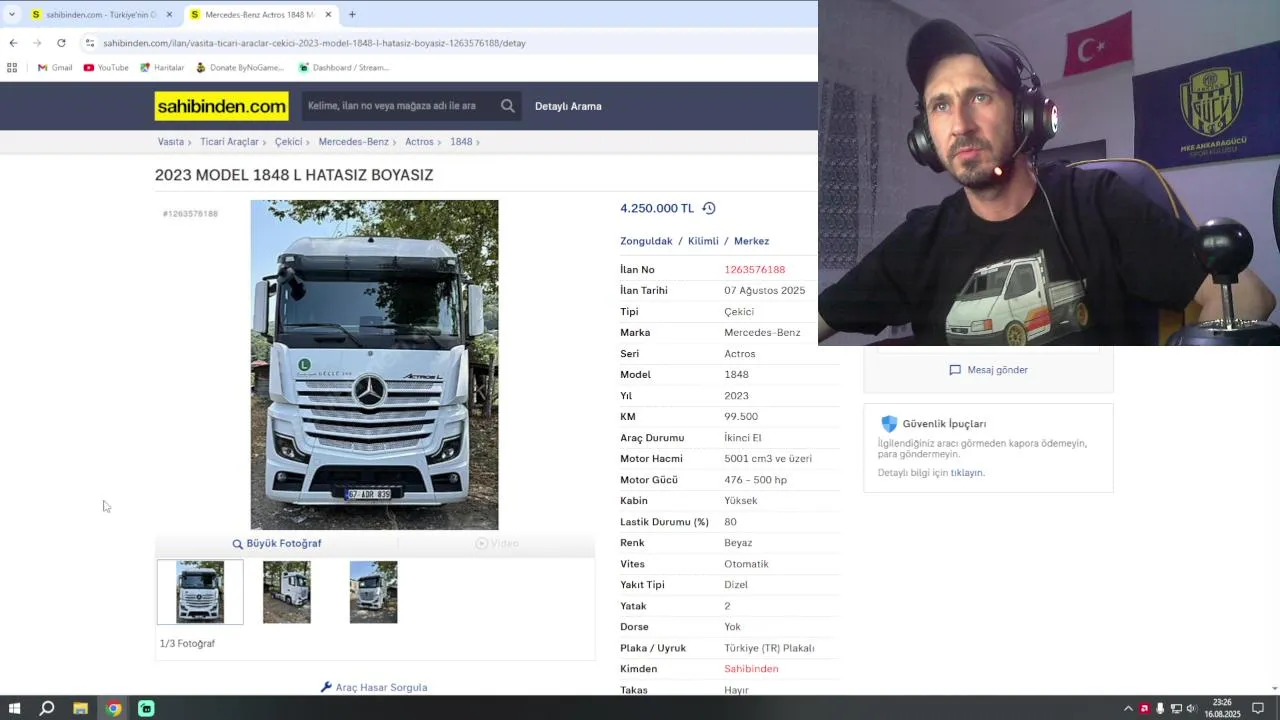The height and width of the screenshot is (720, 1280).
Task: Click the main truck photo
Action: click(374, 365)
